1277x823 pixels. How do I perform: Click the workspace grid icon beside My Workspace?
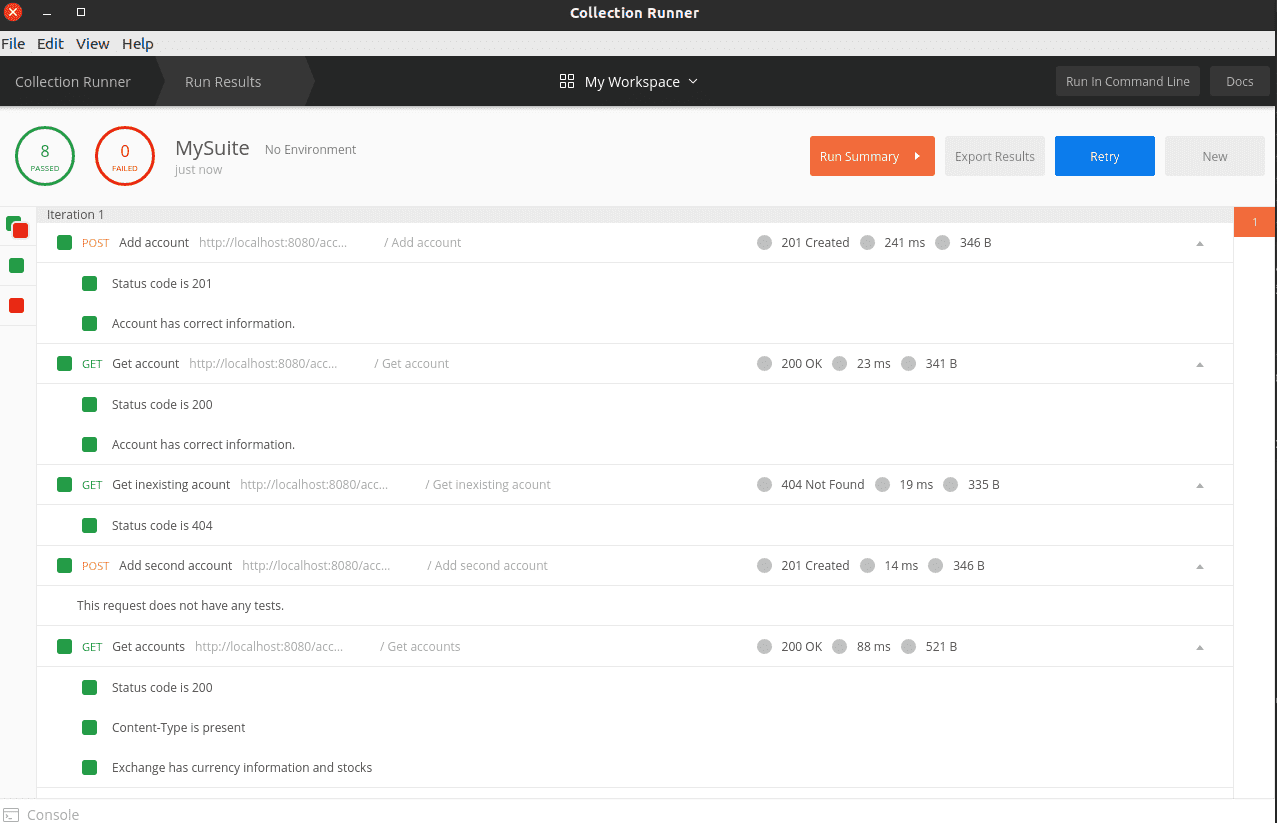click(x=567, y=82)
